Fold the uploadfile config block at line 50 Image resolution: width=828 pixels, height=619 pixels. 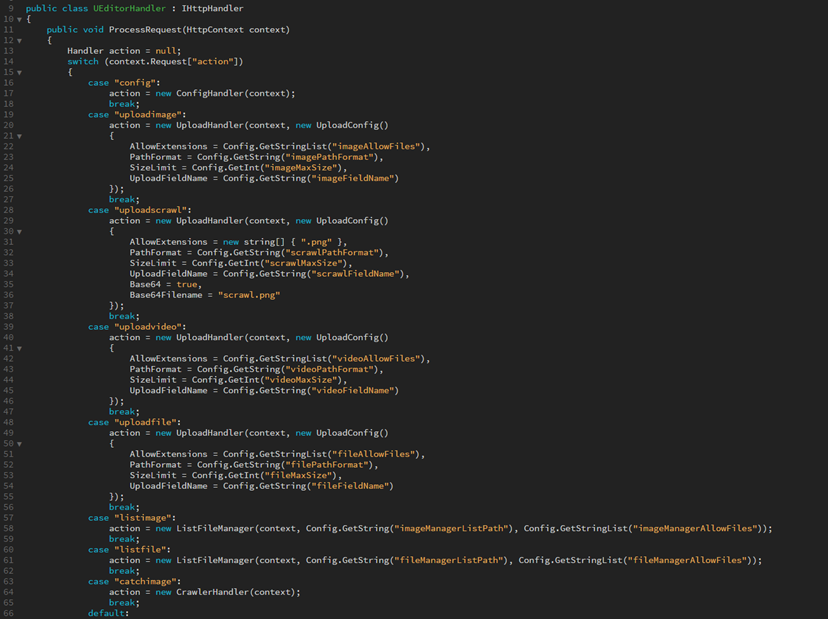[x=19, y=443]
